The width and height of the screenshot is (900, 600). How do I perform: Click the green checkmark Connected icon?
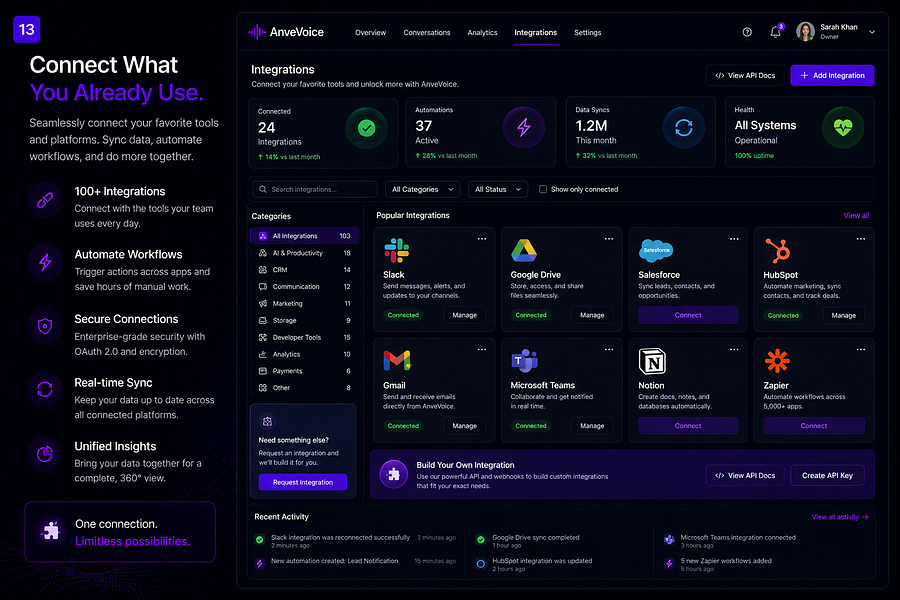366,128
